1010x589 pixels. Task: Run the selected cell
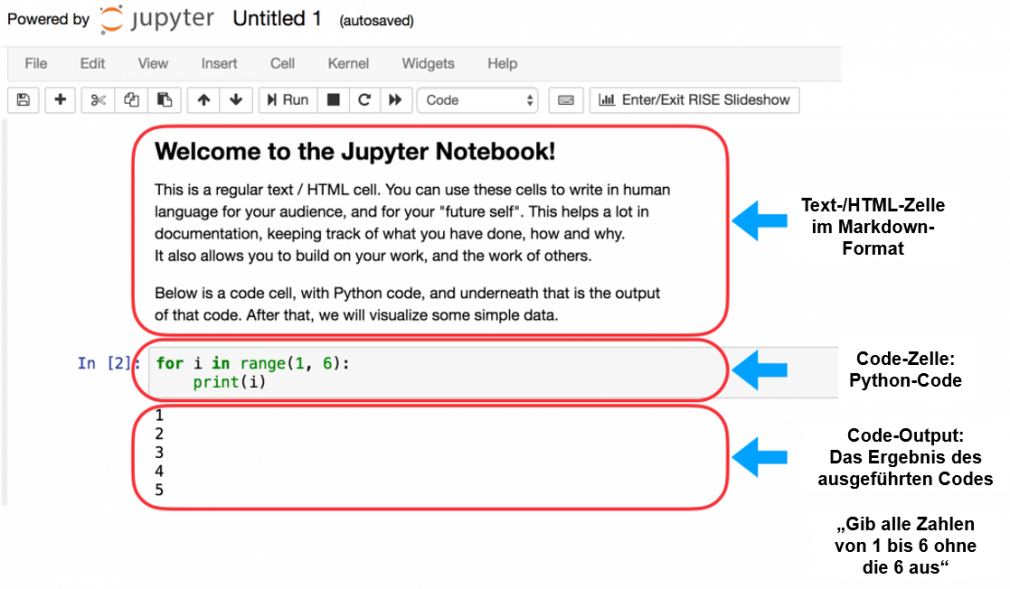288,100
